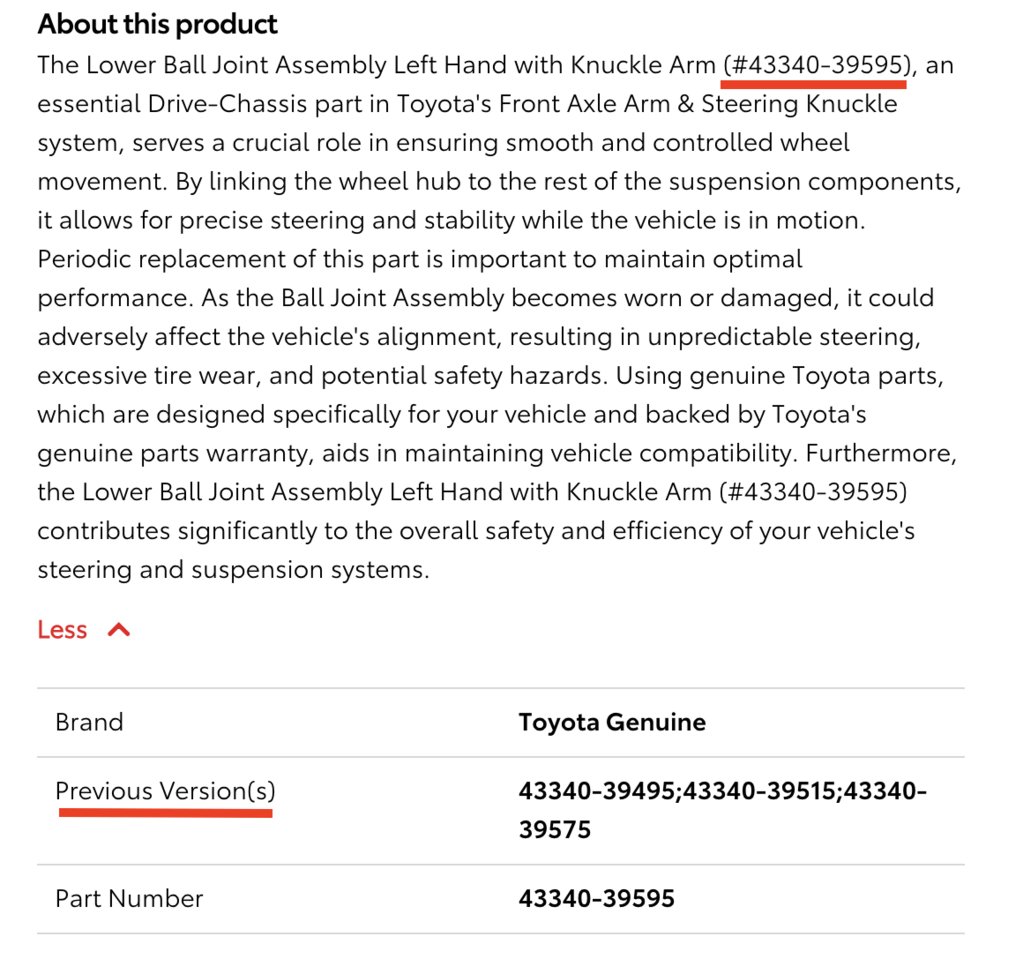Click 'Drive-Chassis' term in the description
1023x974 pixels.
(228, 104)
